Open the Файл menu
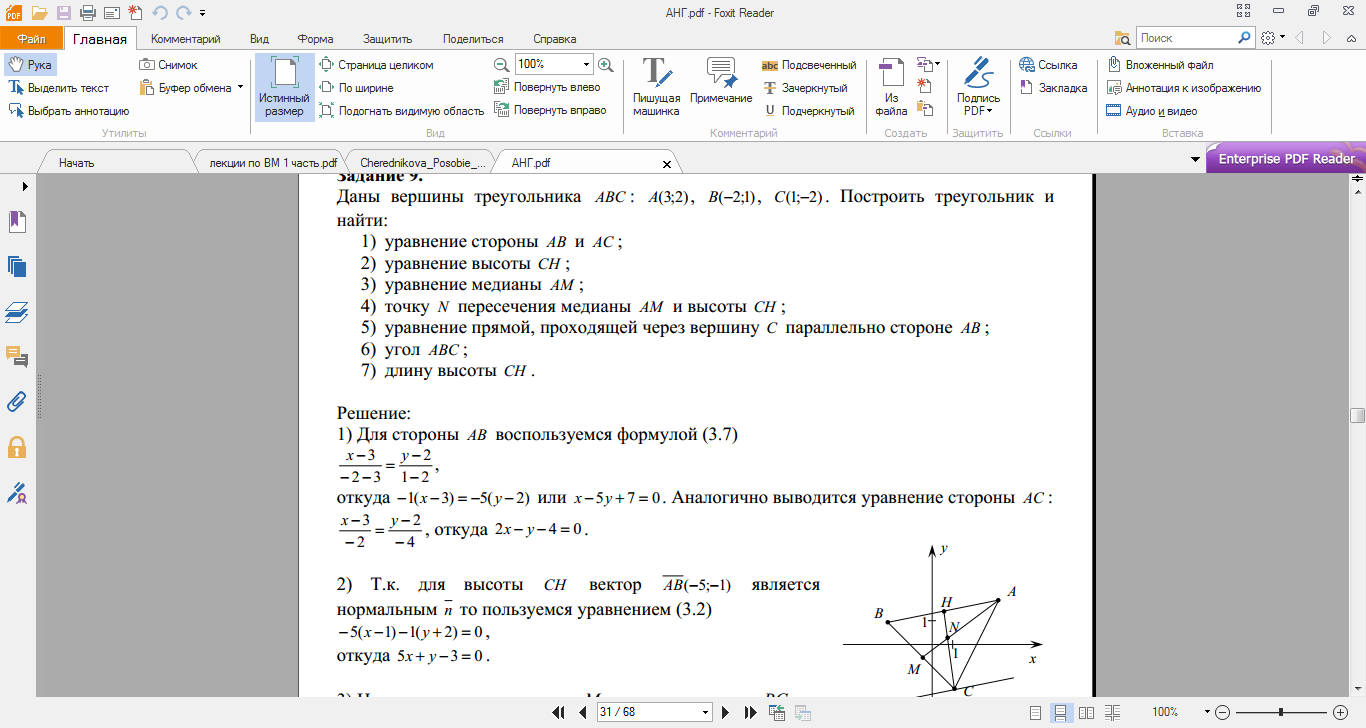 31,39
